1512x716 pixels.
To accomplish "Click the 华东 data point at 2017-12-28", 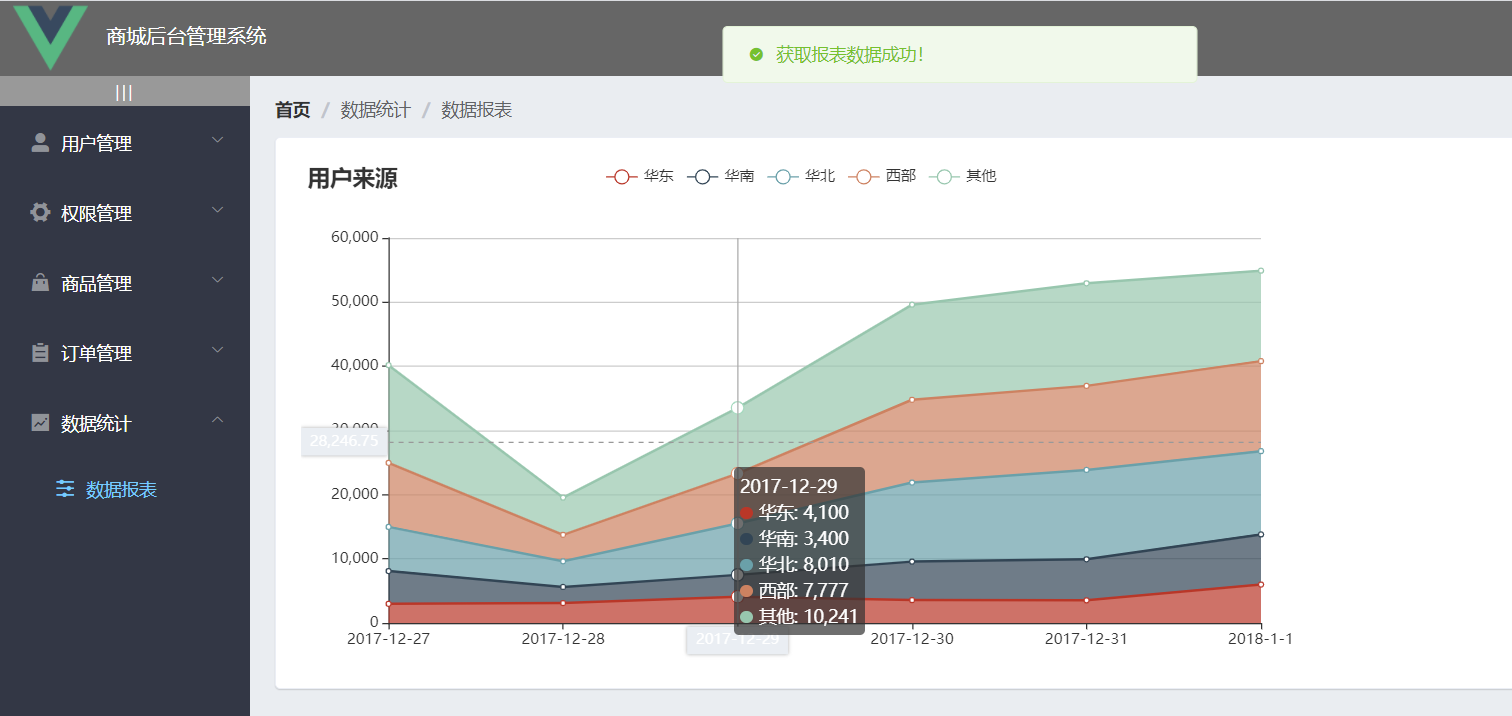I will [563, 603].
